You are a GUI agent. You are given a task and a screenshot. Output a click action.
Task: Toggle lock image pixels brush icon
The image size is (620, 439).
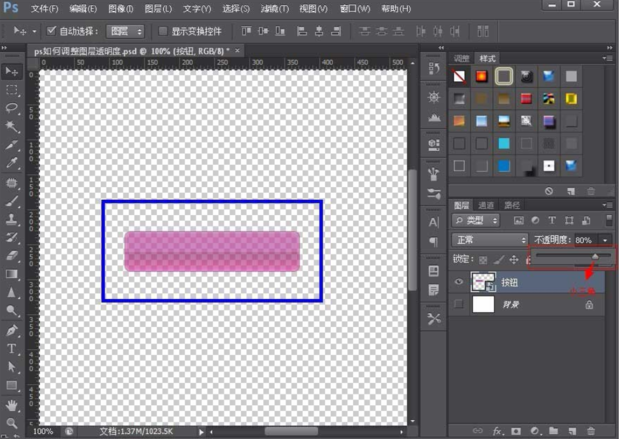pos(499,260)
